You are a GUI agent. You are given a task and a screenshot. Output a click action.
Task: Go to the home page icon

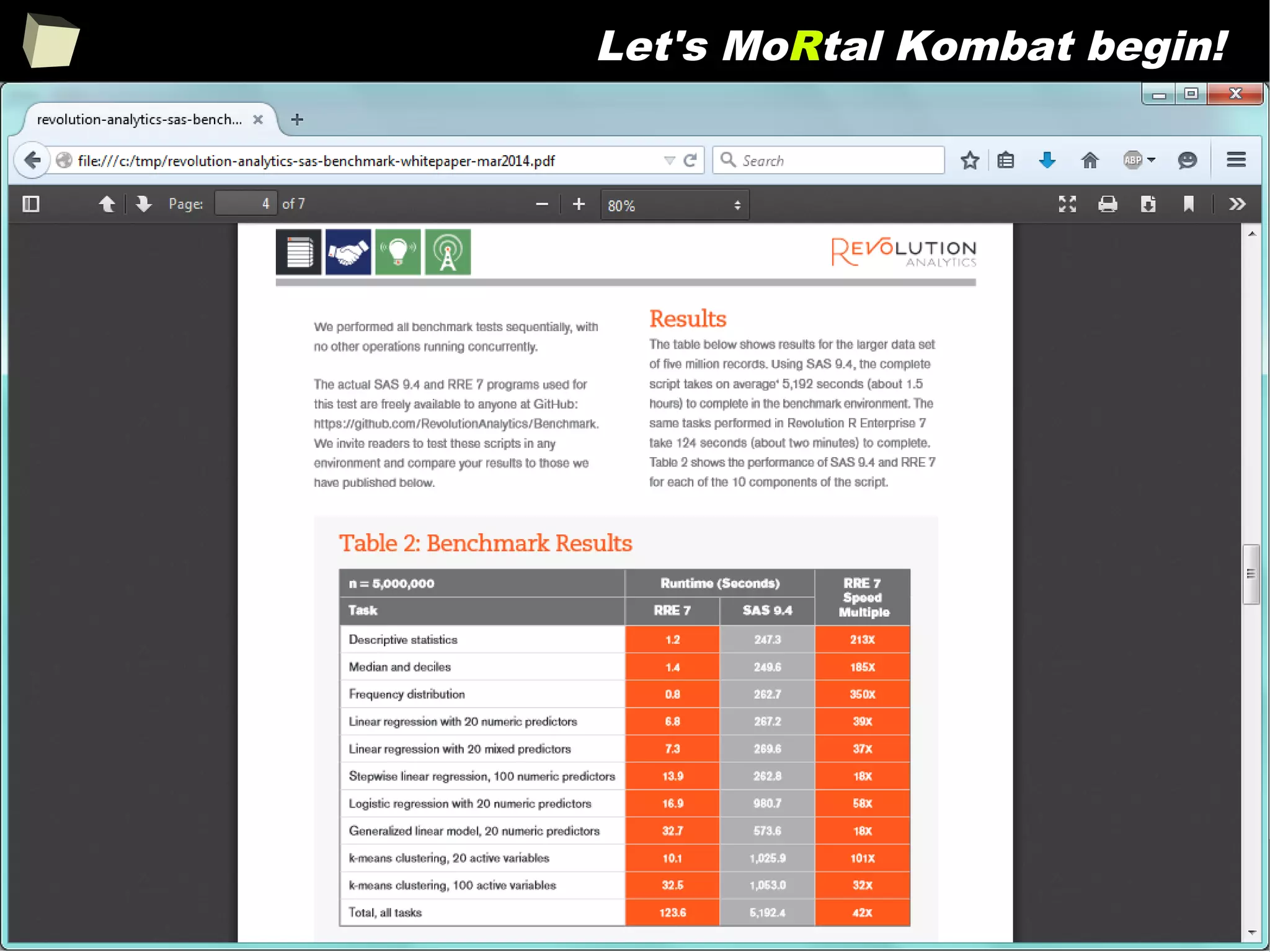[1090, 161]
